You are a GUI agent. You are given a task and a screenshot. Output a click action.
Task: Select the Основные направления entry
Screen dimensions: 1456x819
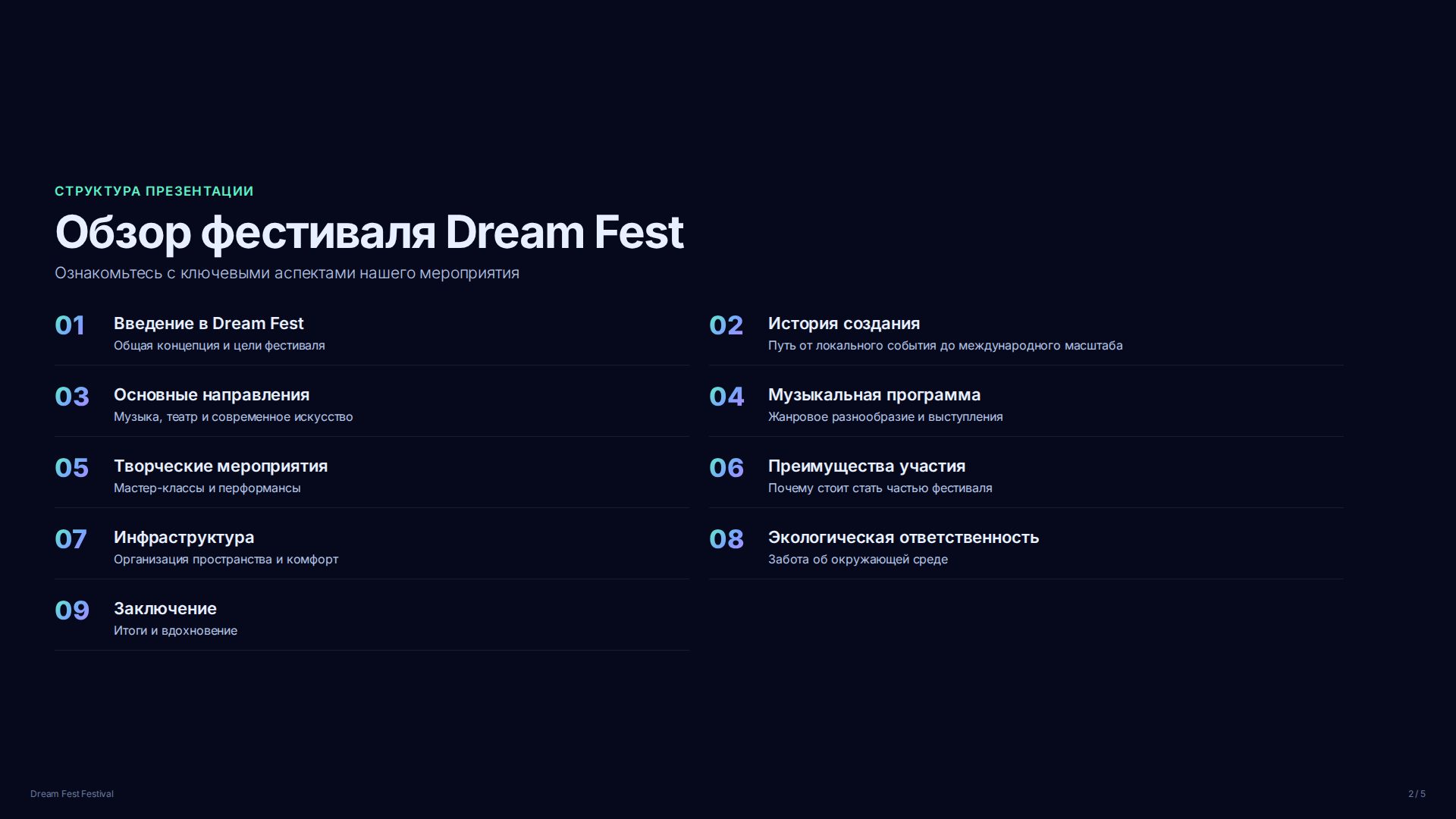click(372, 405)
